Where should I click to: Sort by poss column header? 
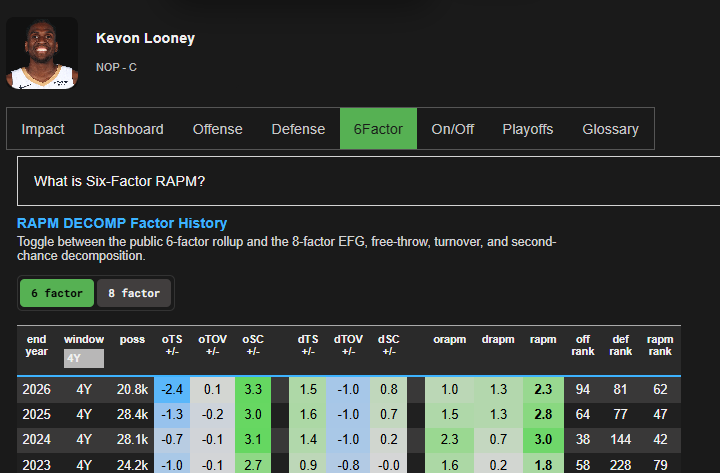[132, 339]
